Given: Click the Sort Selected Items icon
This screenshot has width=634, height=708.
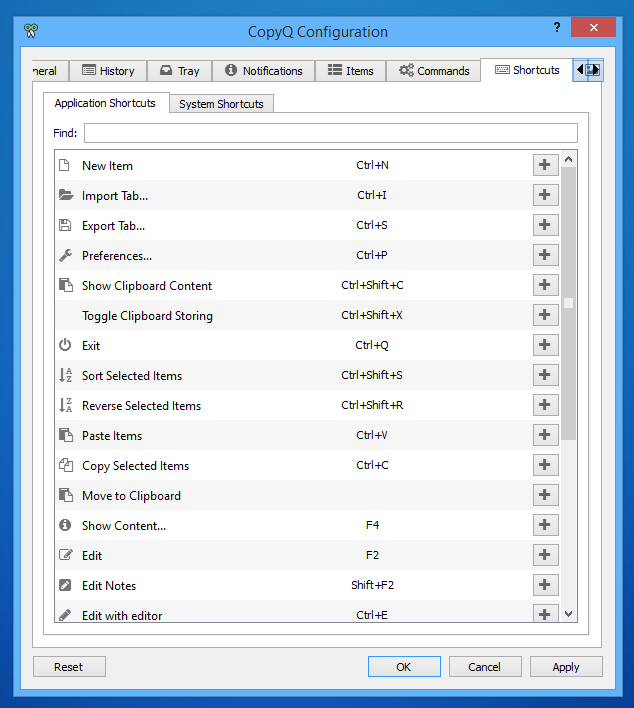Looking at the screenshot, I should [x=65, y=375].
